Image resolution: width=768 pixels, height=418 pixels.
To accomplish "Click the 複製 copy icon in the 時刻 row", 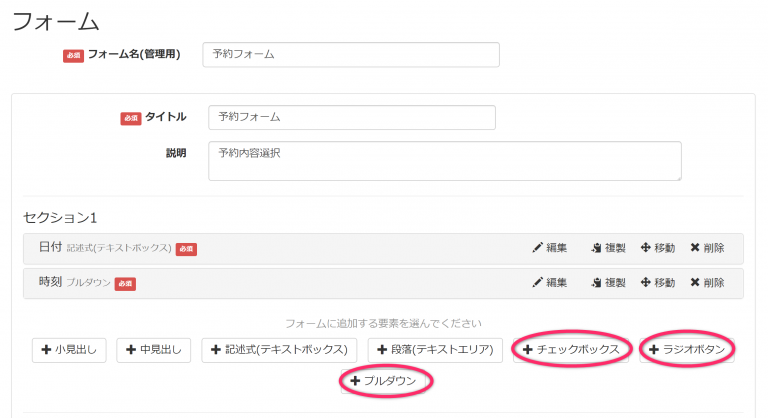I will (x=596, y=283).
